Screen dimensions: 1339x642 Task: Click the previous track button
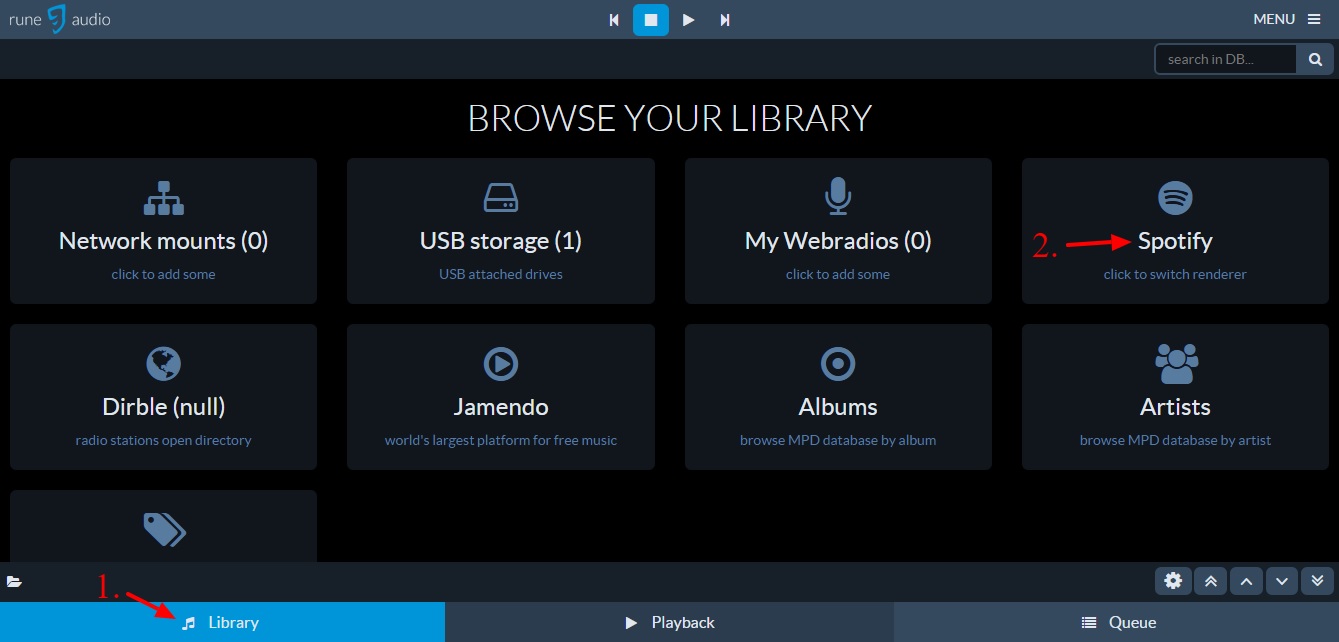[x=614, y=20]
